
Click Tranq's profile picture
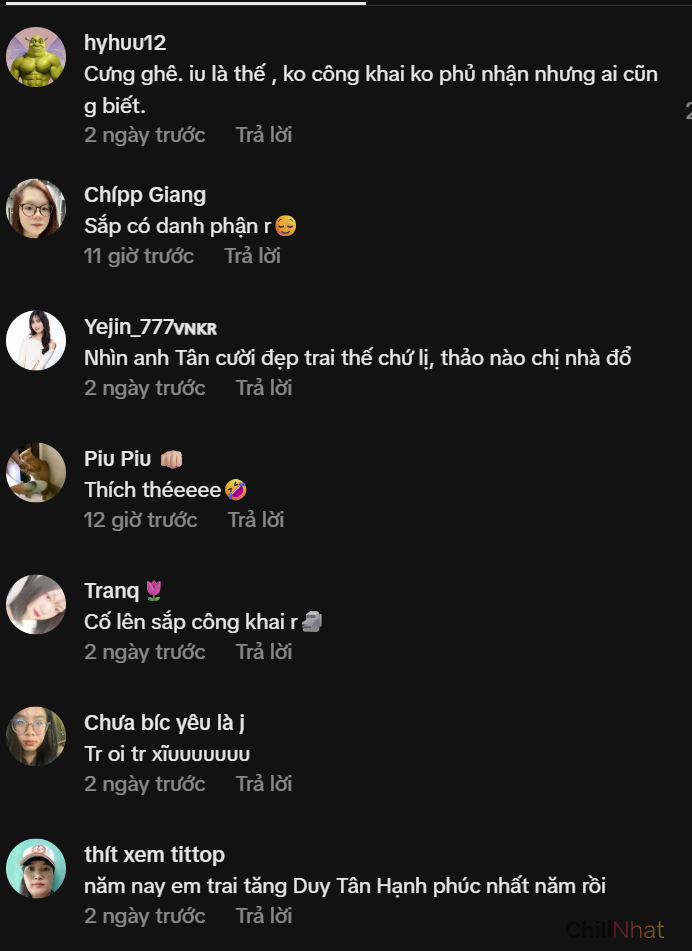tap(36, 605)
